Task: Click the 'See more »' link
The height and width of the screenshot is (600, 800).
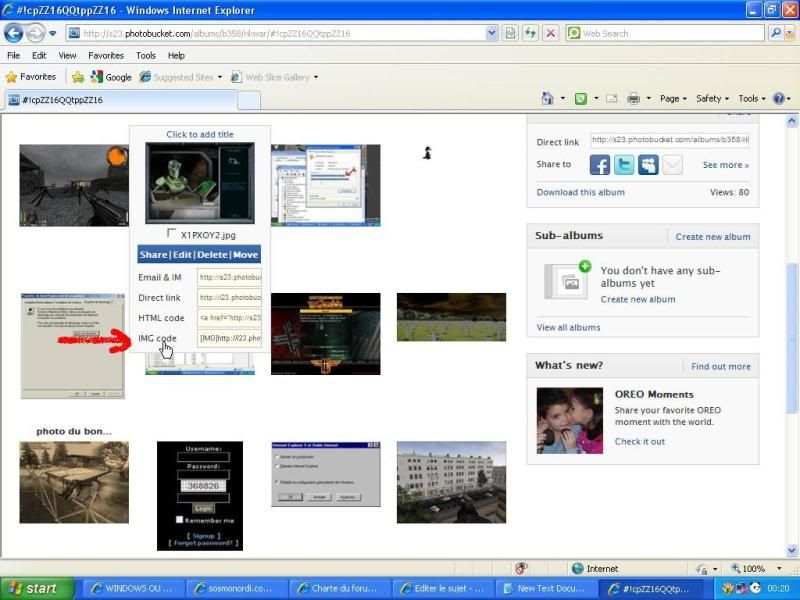Action: tap(726, 165)
